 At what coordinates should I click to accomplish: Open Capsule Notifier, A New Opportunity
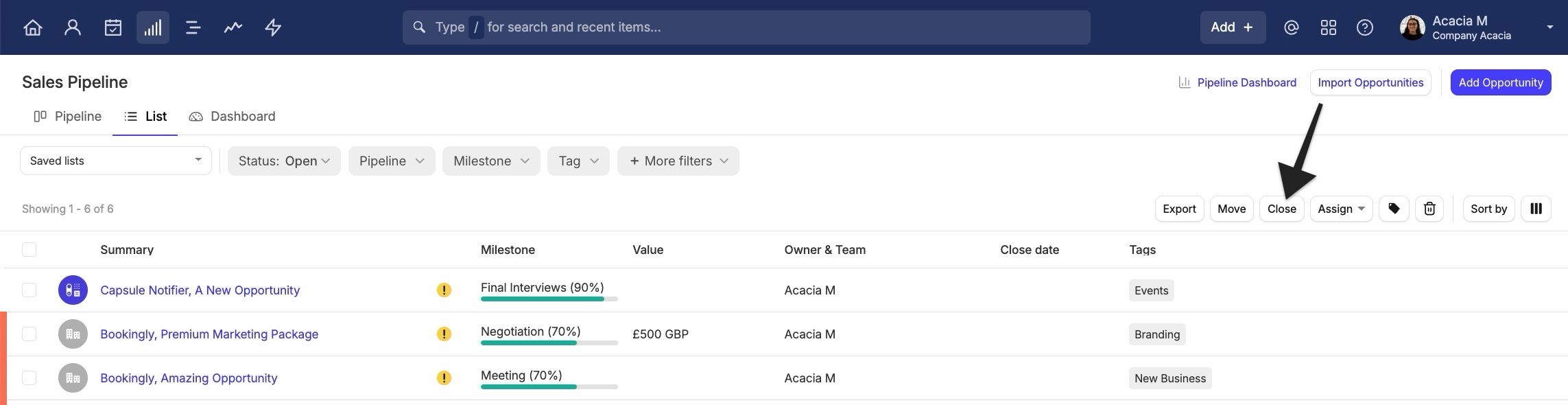coord(200,290)
